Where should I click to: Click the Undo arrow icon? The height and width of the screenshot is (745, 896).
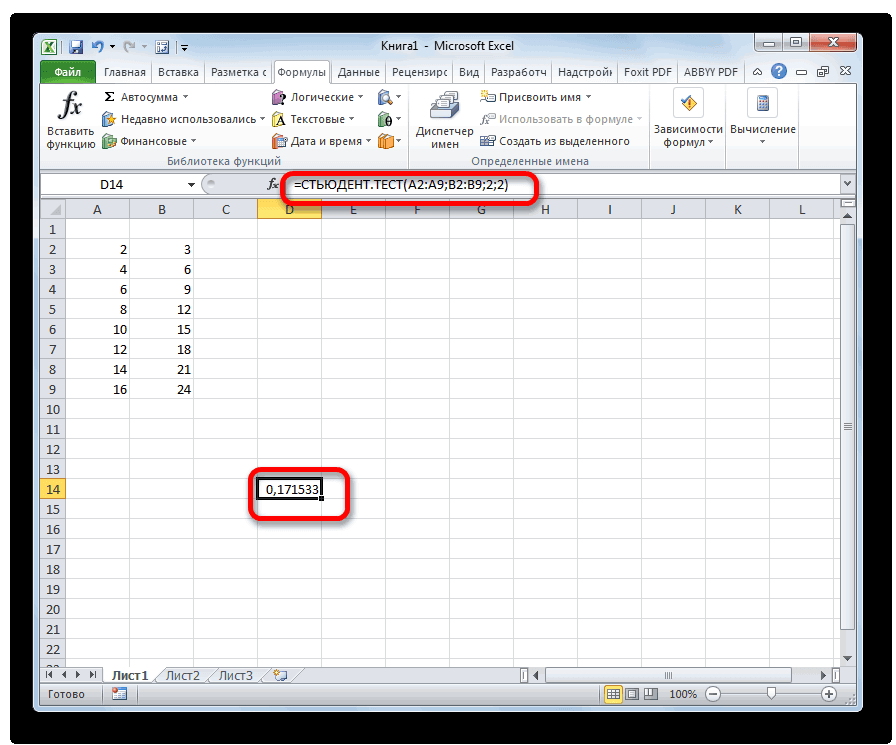tap(98, 45)
